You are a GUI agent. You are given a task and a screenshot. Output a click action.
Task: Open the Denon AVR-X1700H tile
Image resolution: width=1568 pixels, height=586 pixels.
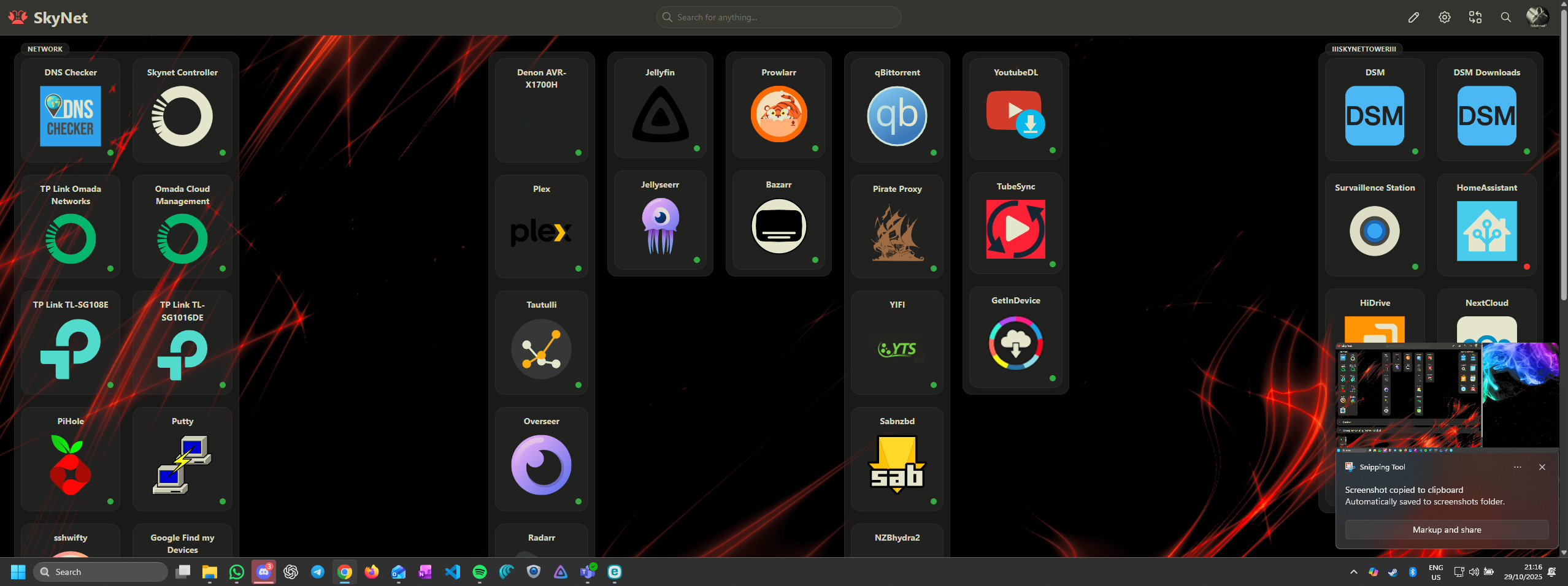542,110
